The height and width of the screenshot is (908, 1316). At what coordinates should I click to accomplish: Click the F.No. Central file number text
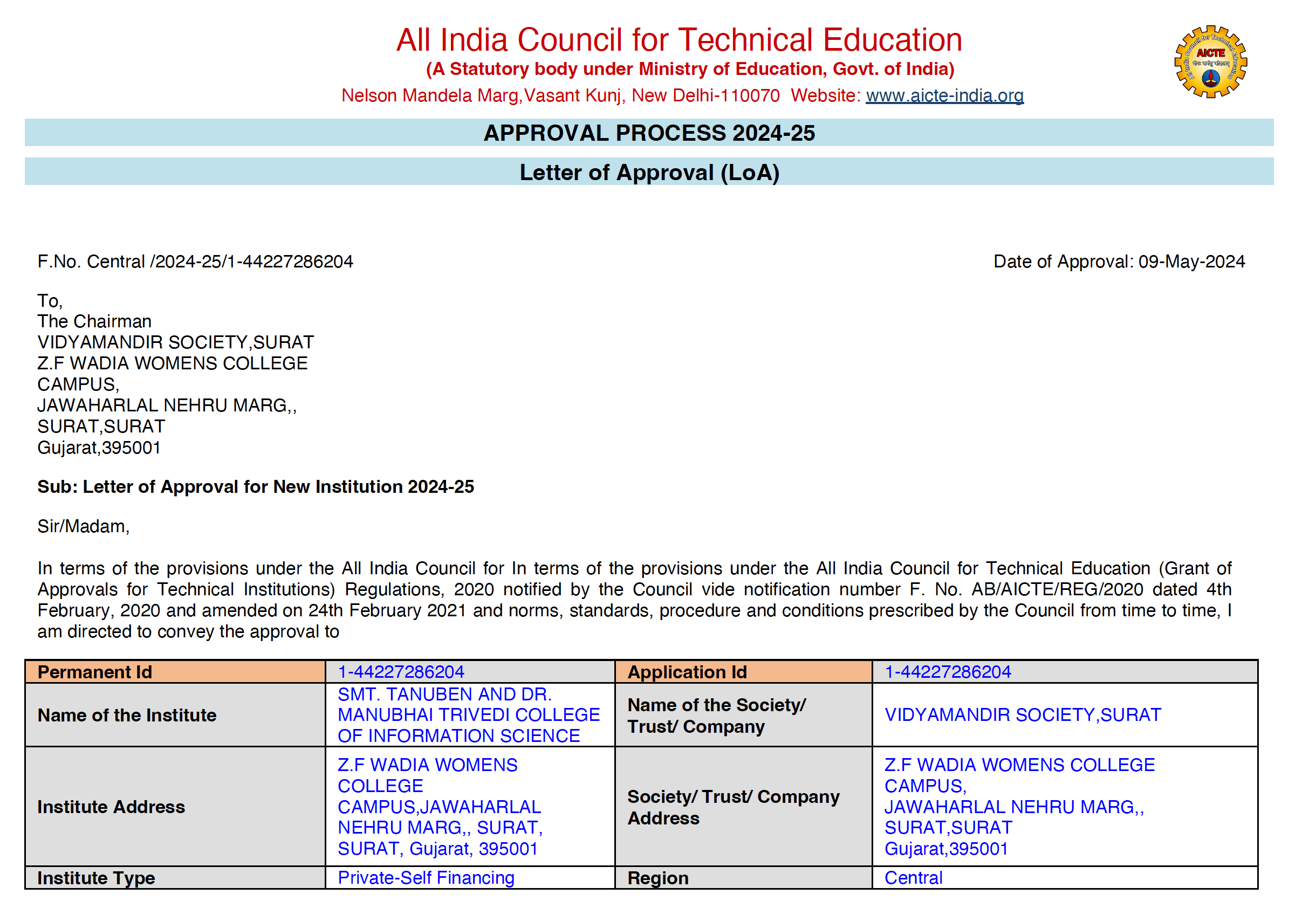pos(195,261)
